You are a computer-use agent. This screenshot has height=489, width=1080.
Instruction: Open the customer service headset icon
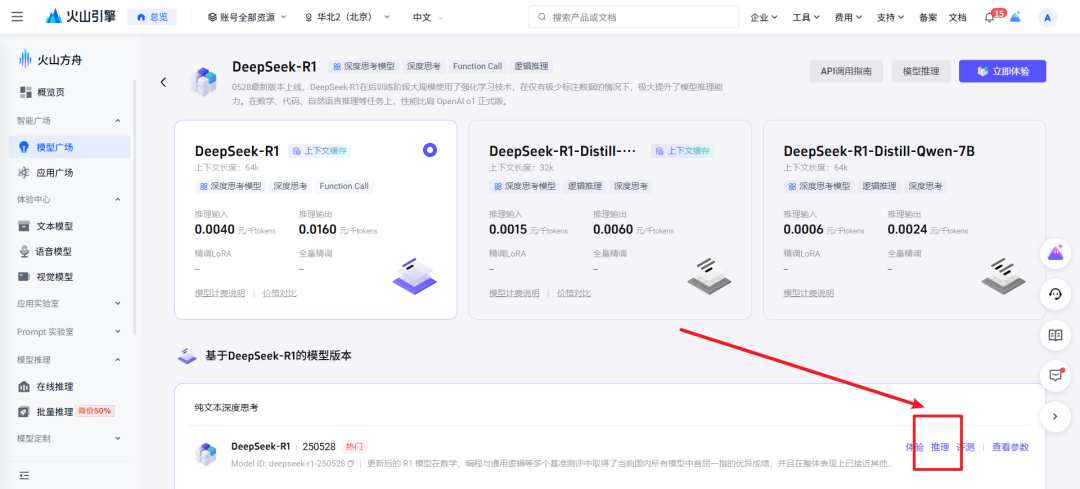1055,294
